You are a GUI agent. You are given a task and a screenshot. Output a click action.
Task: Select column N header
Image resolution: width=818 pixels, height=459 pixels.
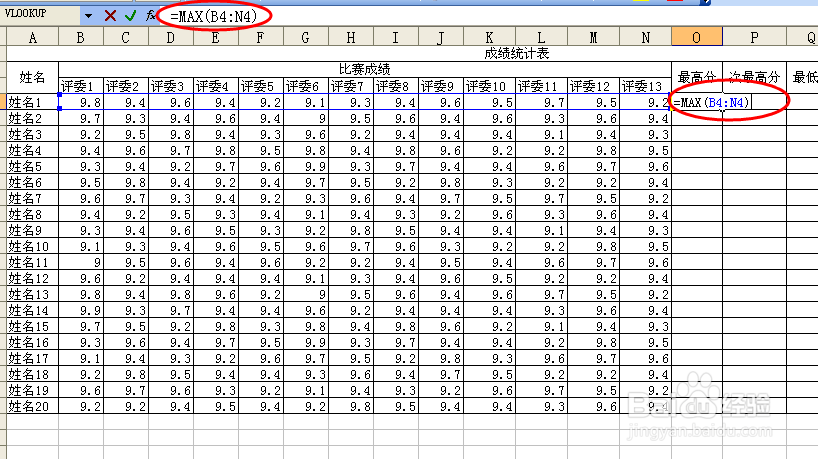[x=645, y=37]
